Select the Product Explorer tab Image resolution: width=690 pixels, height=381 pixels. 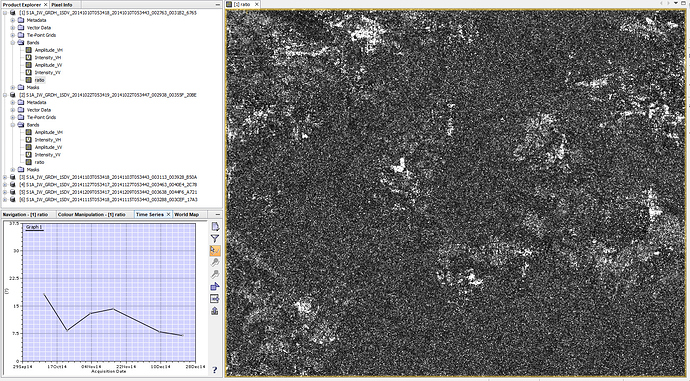22,4
